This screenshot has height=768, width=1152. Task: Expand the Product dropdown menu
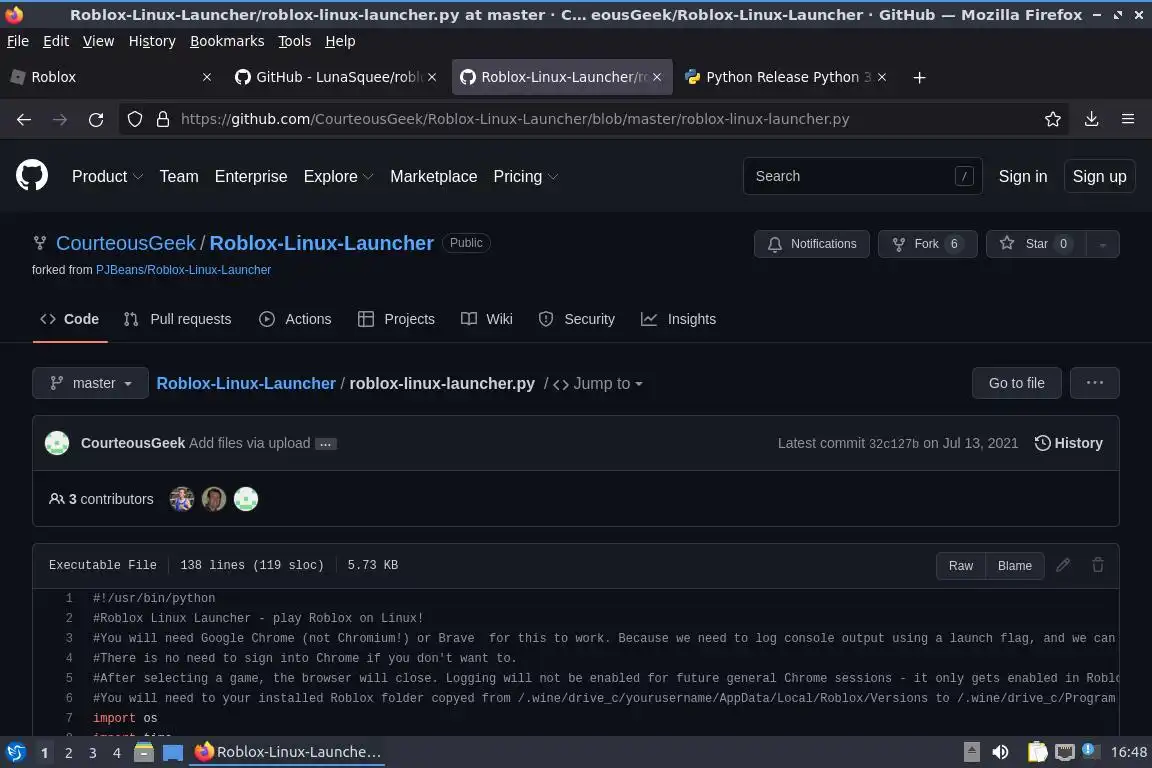107,176
